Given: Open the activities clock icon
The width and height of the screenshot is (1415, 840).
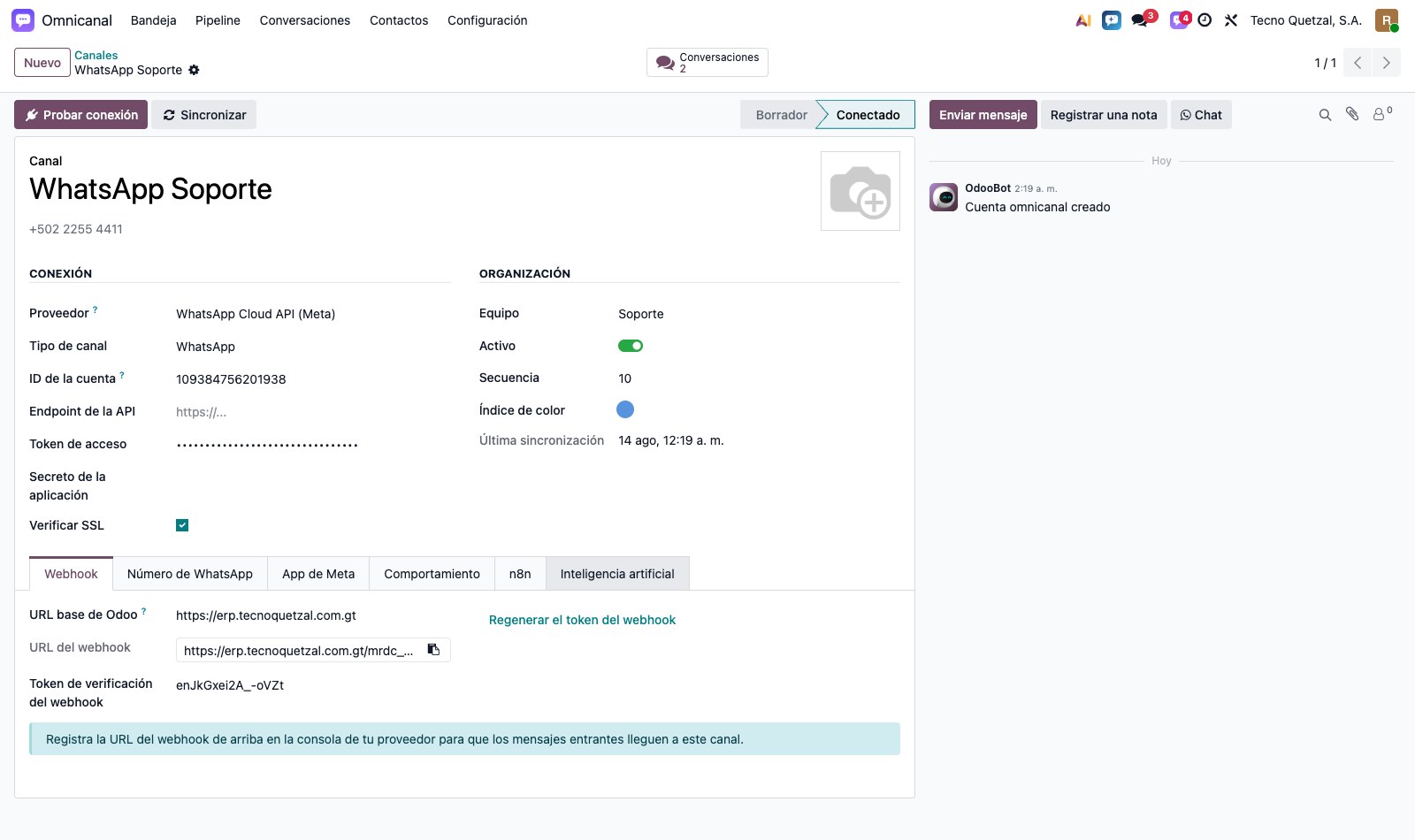Looking at the screenshot, I should click(1205, 20).
